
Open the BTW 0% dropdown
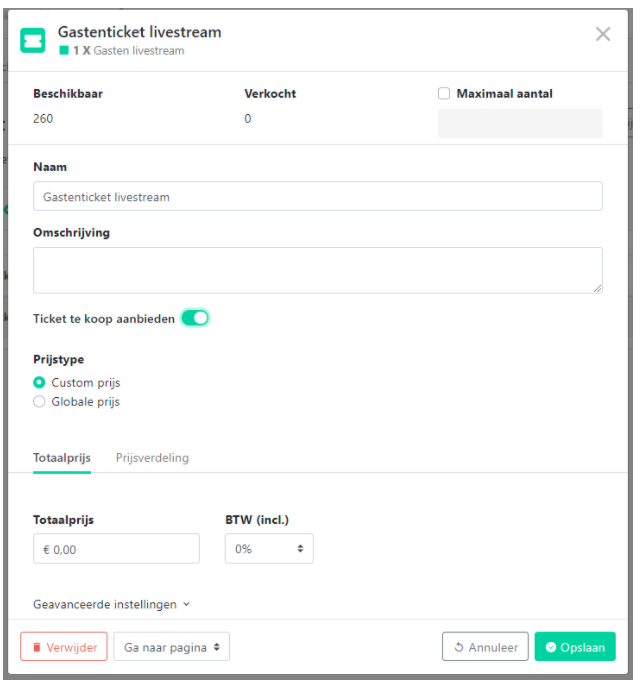click(269, 549)
